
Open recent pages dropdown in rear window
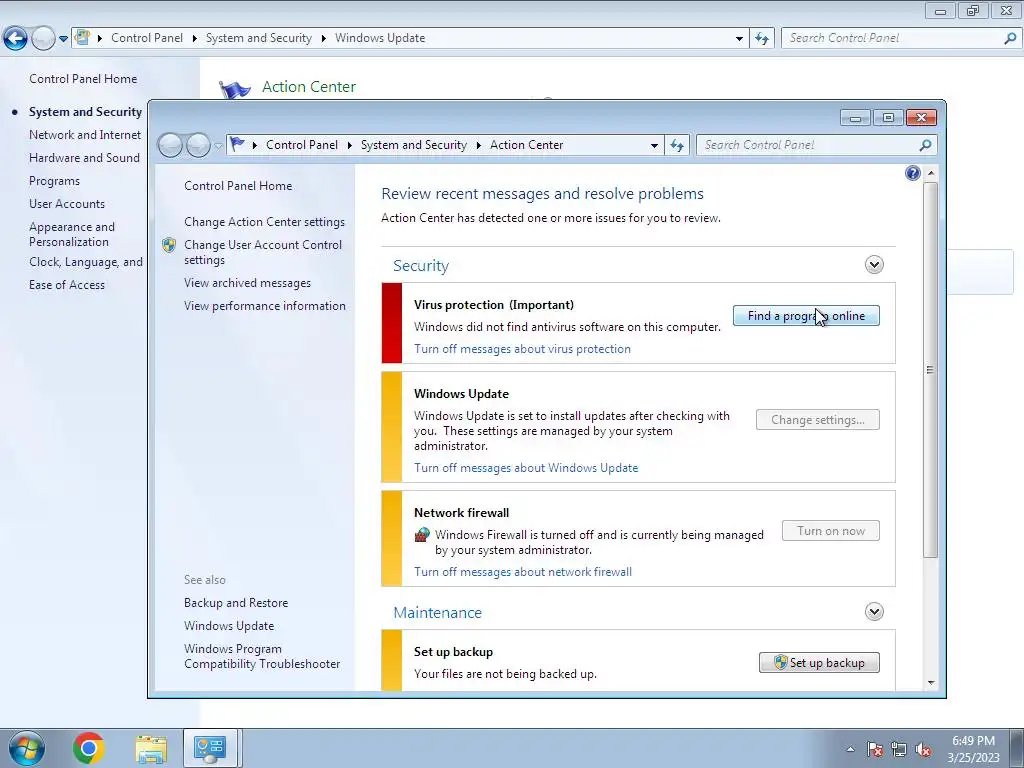click(63, 39)
